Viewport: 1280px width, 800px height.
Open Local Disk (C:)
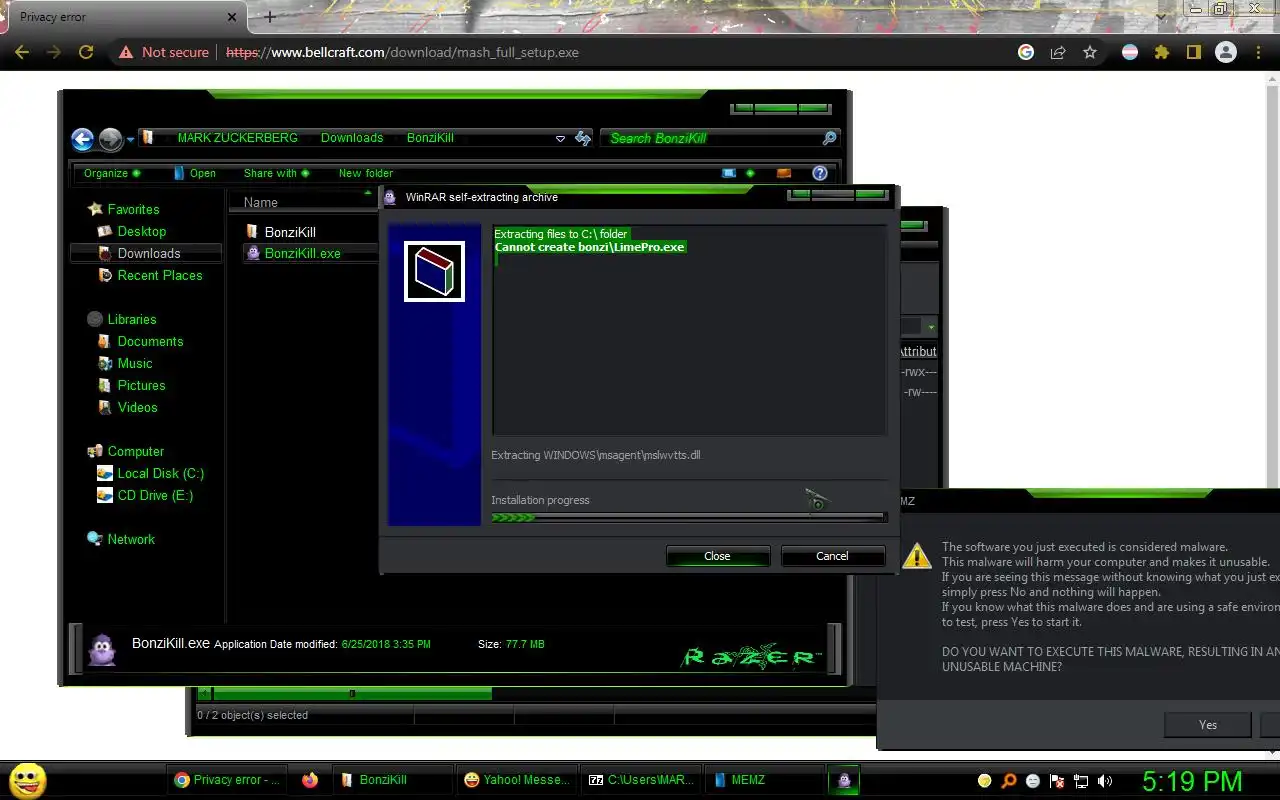[x=150, y=473]
